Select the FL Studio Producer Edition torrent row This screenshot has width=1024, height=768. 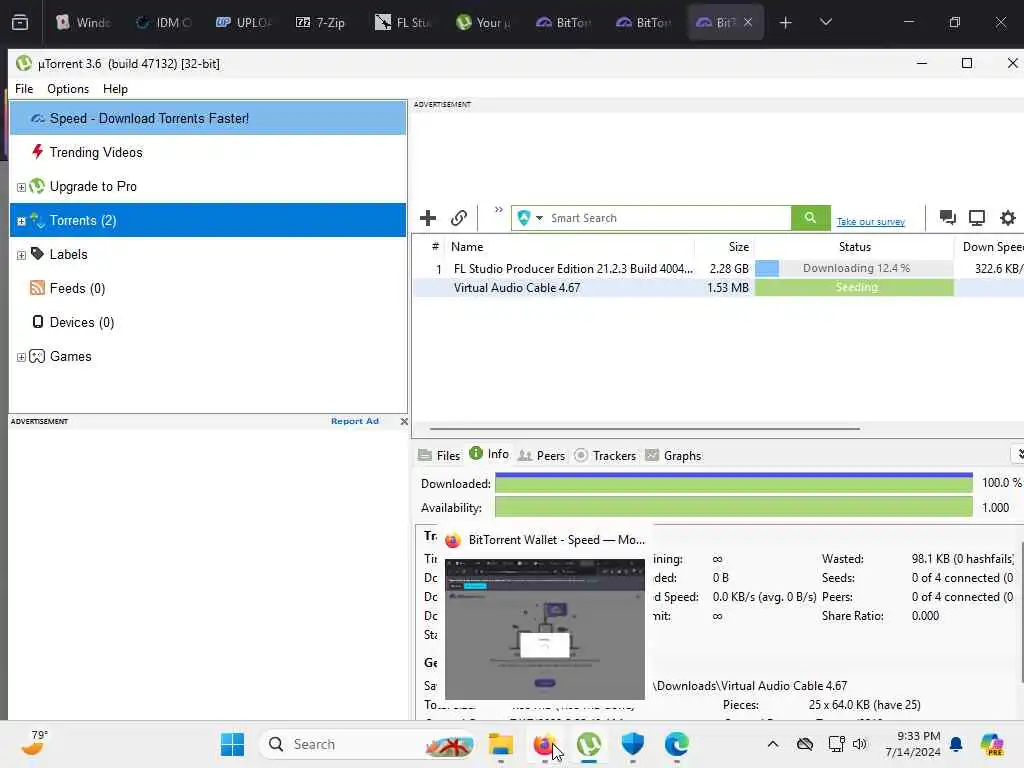(x=718, y=268)
